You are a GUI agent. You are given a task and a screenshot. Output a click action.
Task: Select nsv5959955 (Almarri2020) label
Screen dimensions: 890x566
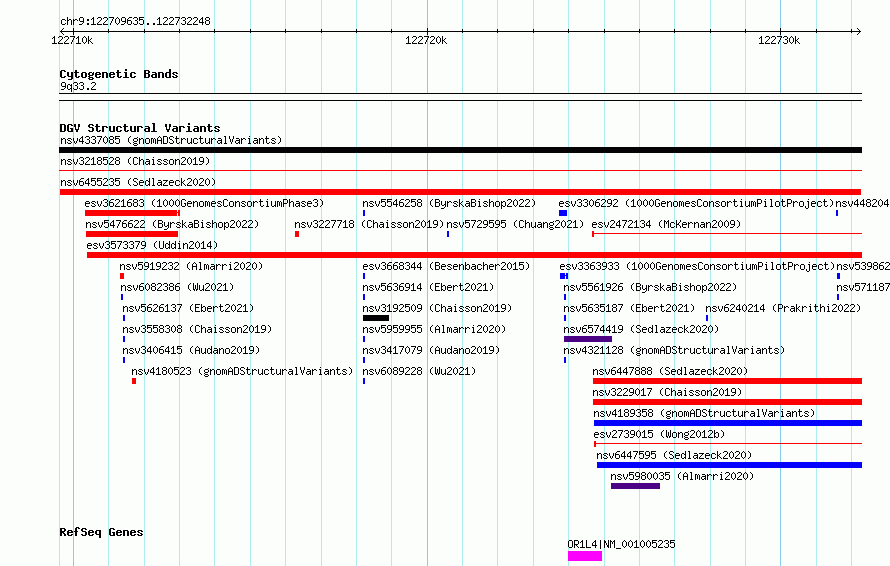tap(434, 329)
